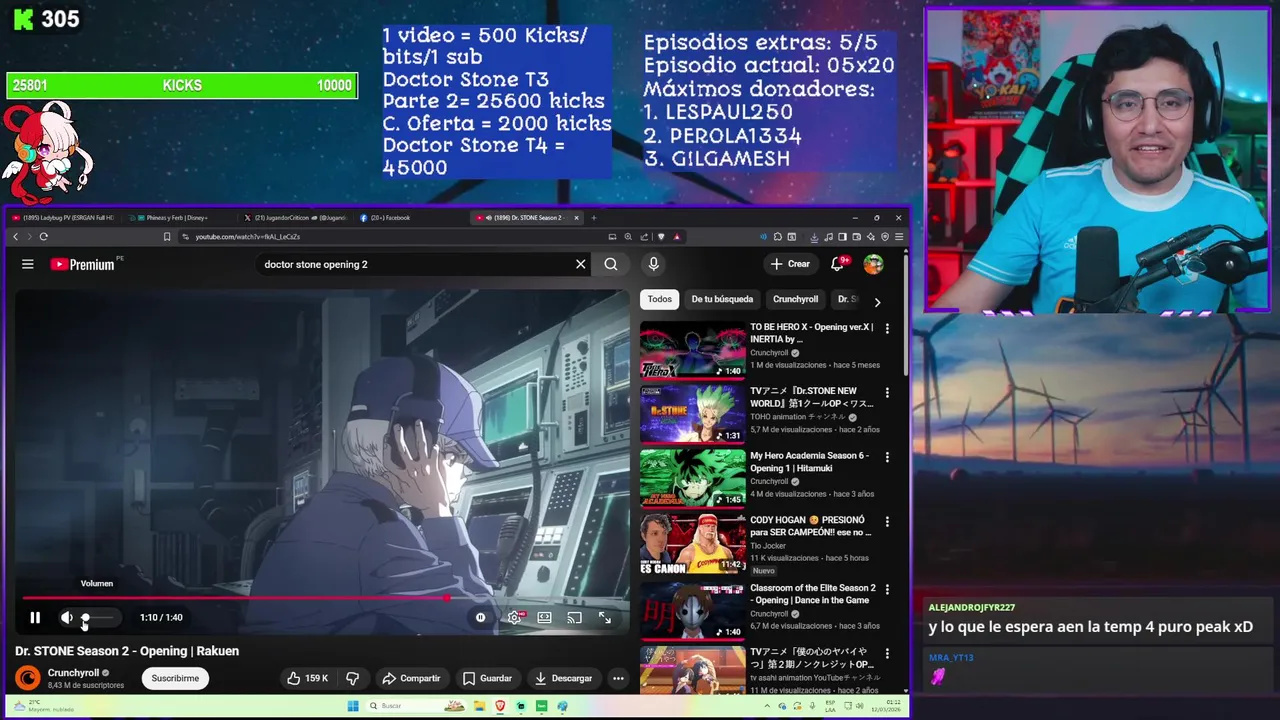Select the Todos filter chip
This screenshot has width=1280, height=720.
[660, 299]
